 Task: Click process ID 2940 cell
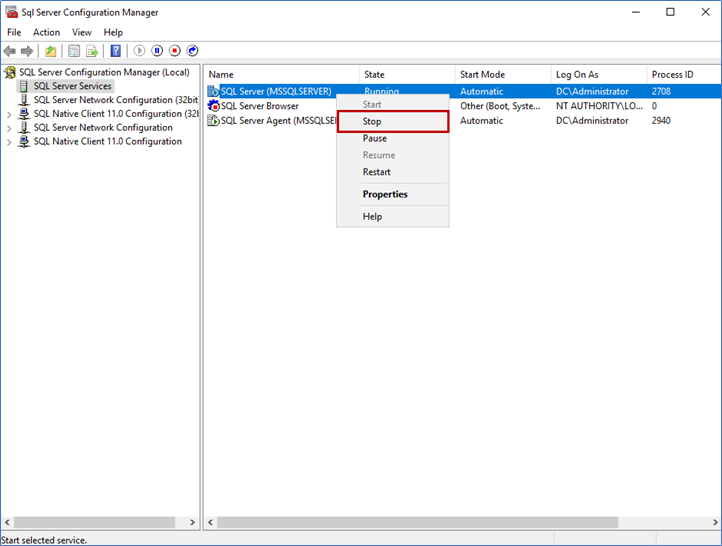point(661,121)
